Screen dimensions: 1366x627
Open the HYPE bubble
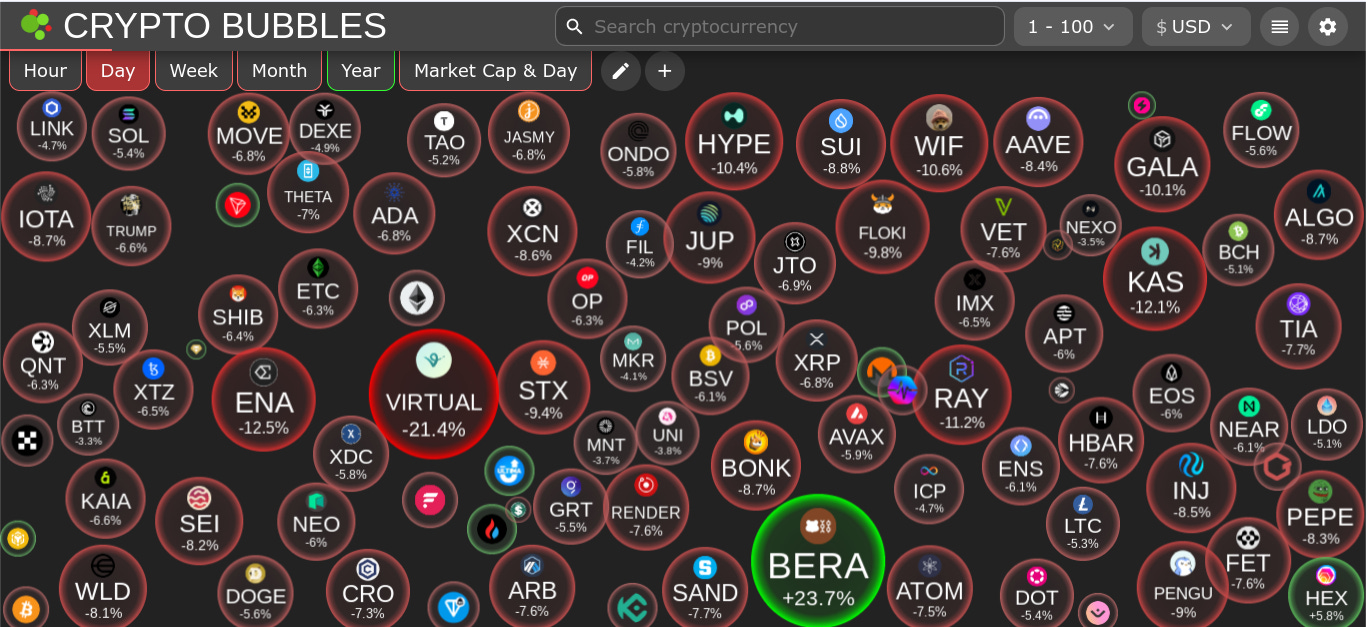click(x=734, y=140)
